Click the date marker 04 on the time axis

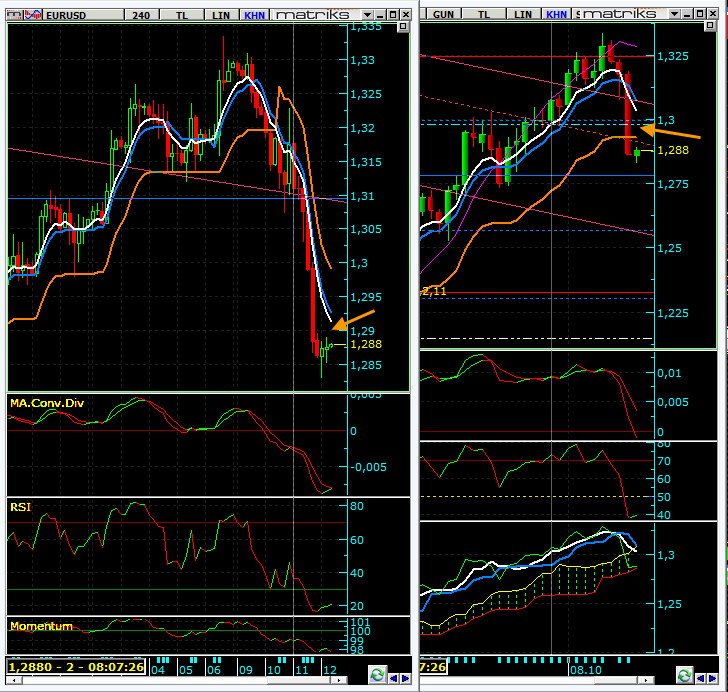158,670
